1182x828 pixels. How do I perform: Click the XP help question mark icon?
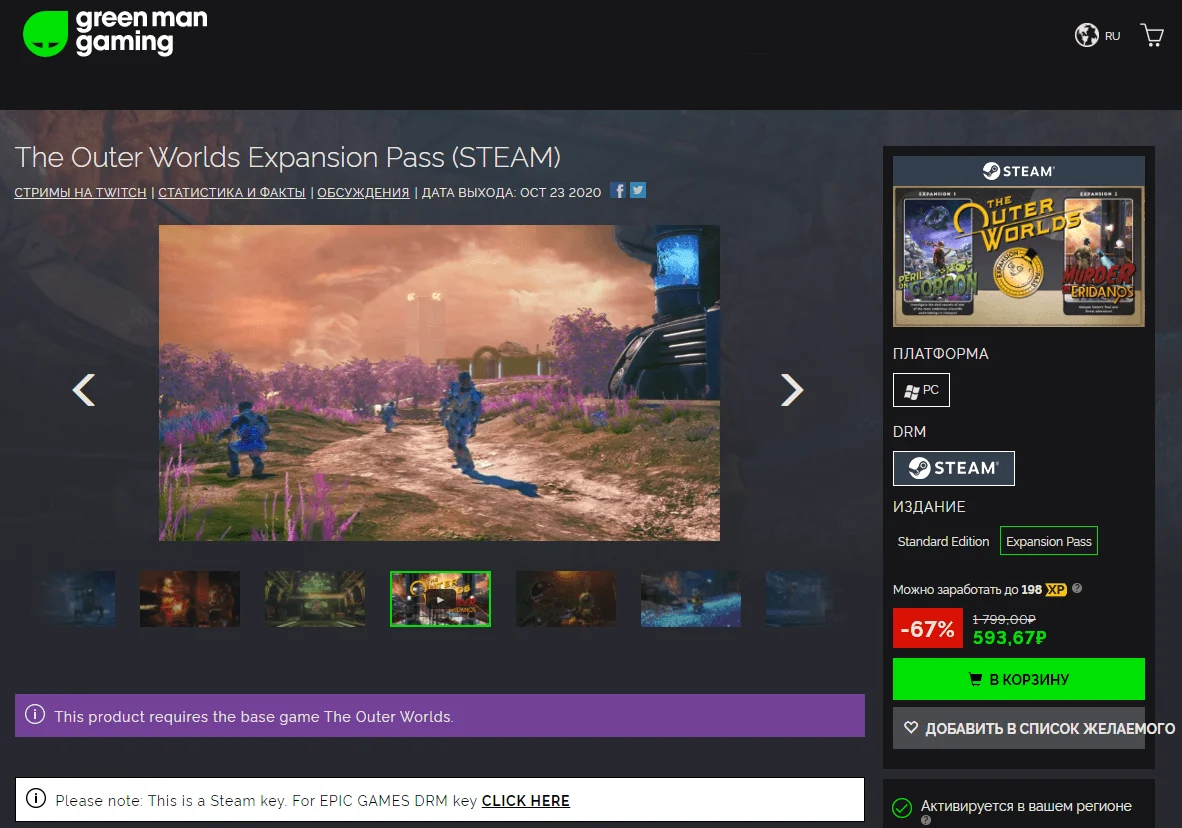point(1077,588)
